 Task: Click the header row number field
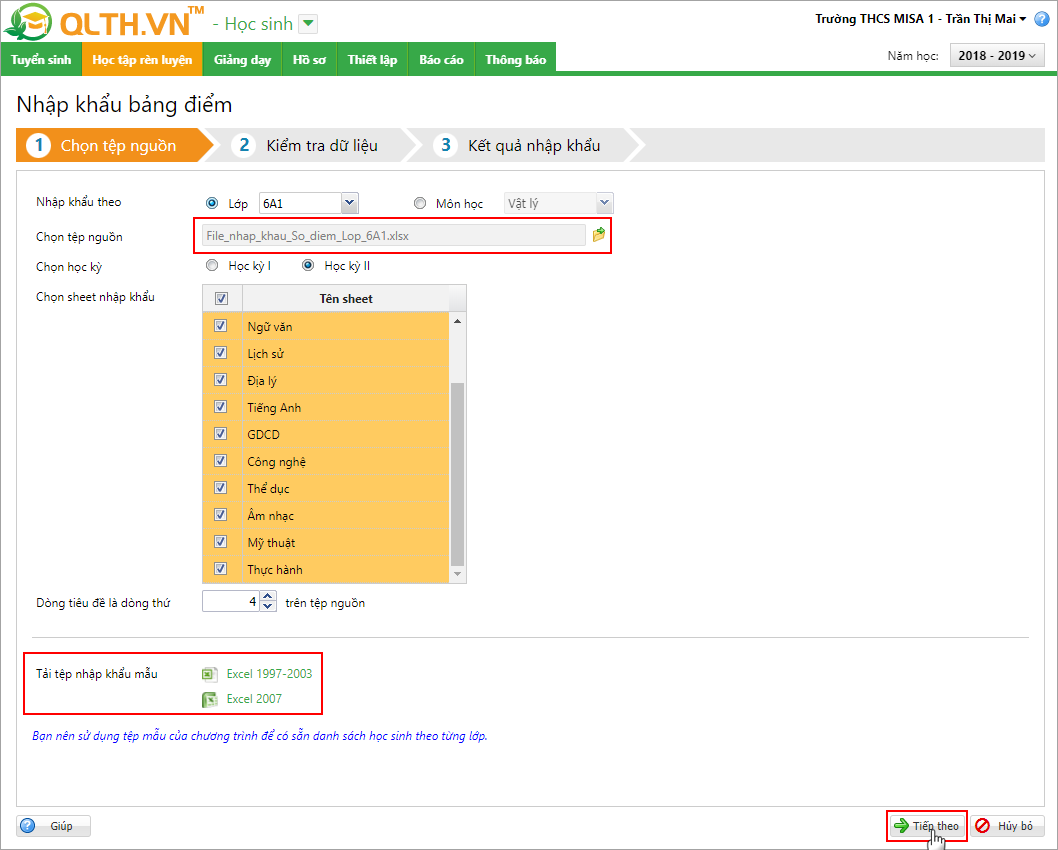click(x=230, y=601)
